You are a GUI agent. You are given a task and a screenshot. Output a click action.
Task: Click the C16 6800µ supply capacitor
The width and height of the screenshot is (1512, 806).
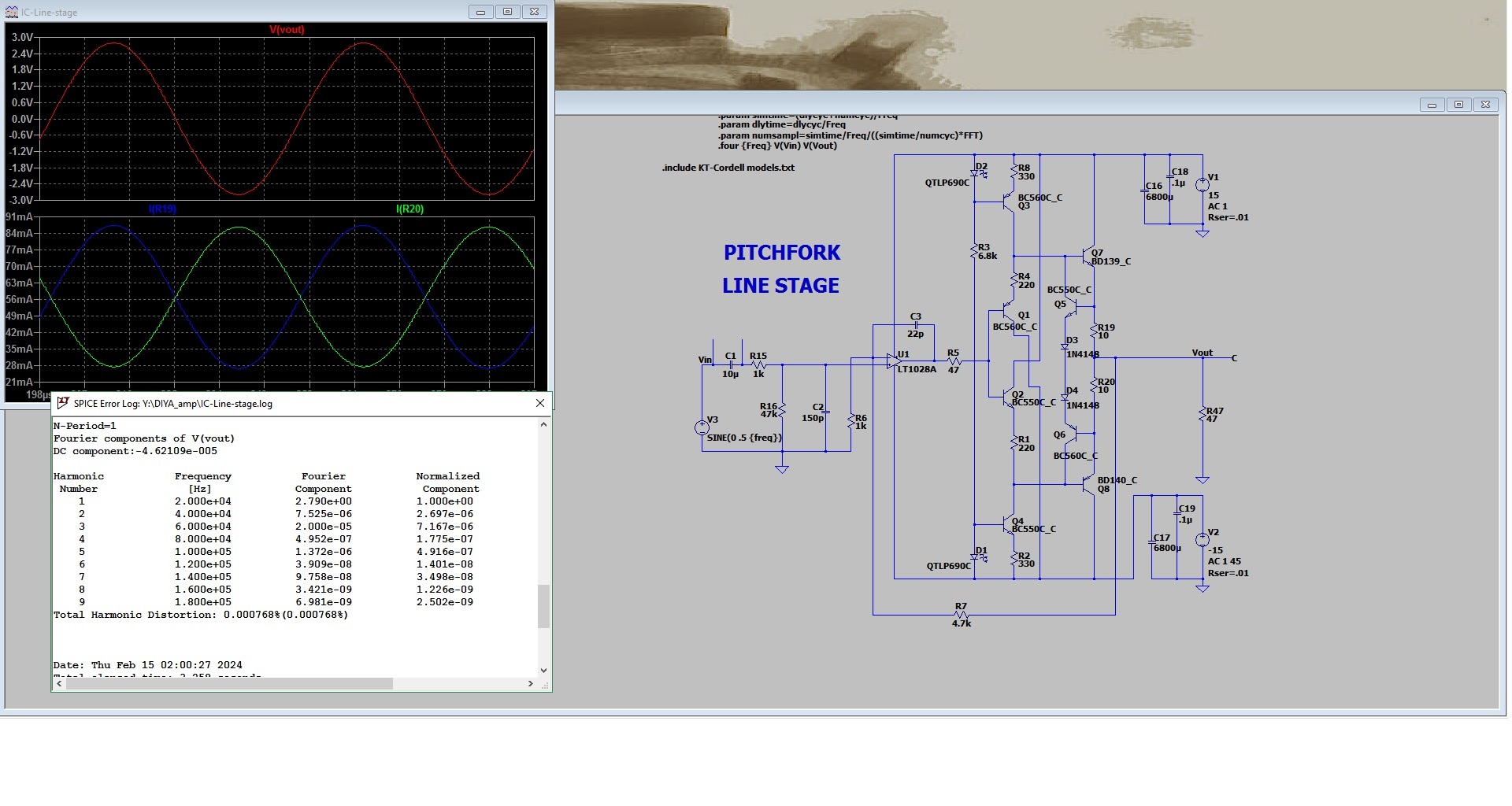pos(1145,190)
